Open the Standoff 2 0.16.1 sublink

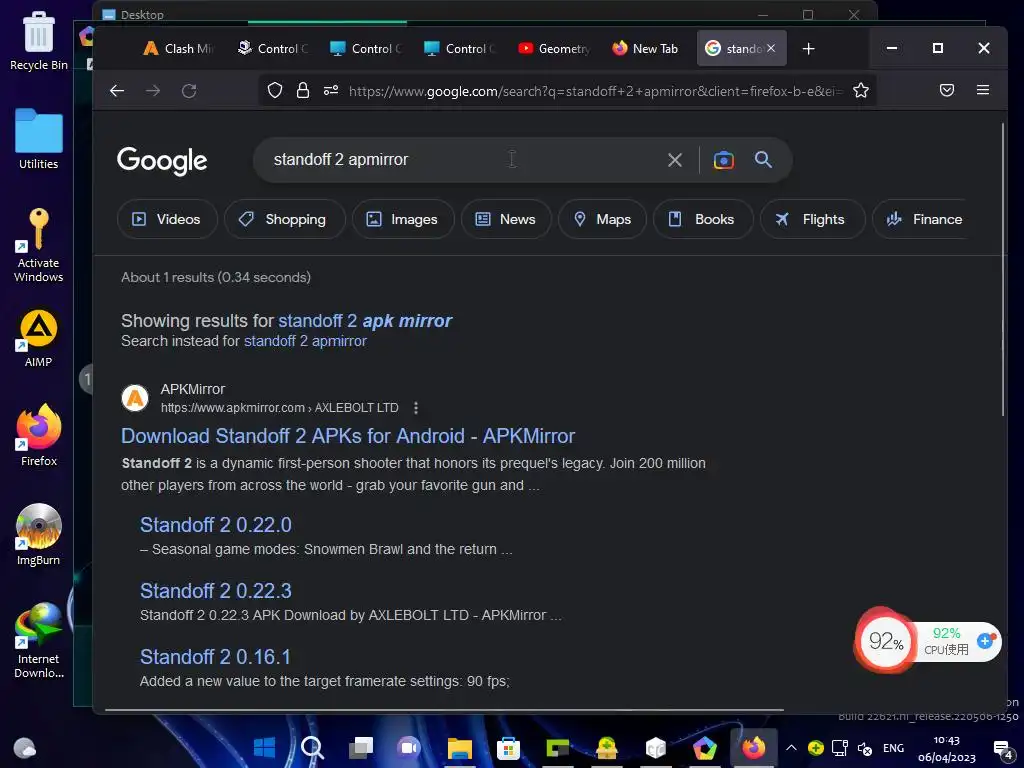215,657
